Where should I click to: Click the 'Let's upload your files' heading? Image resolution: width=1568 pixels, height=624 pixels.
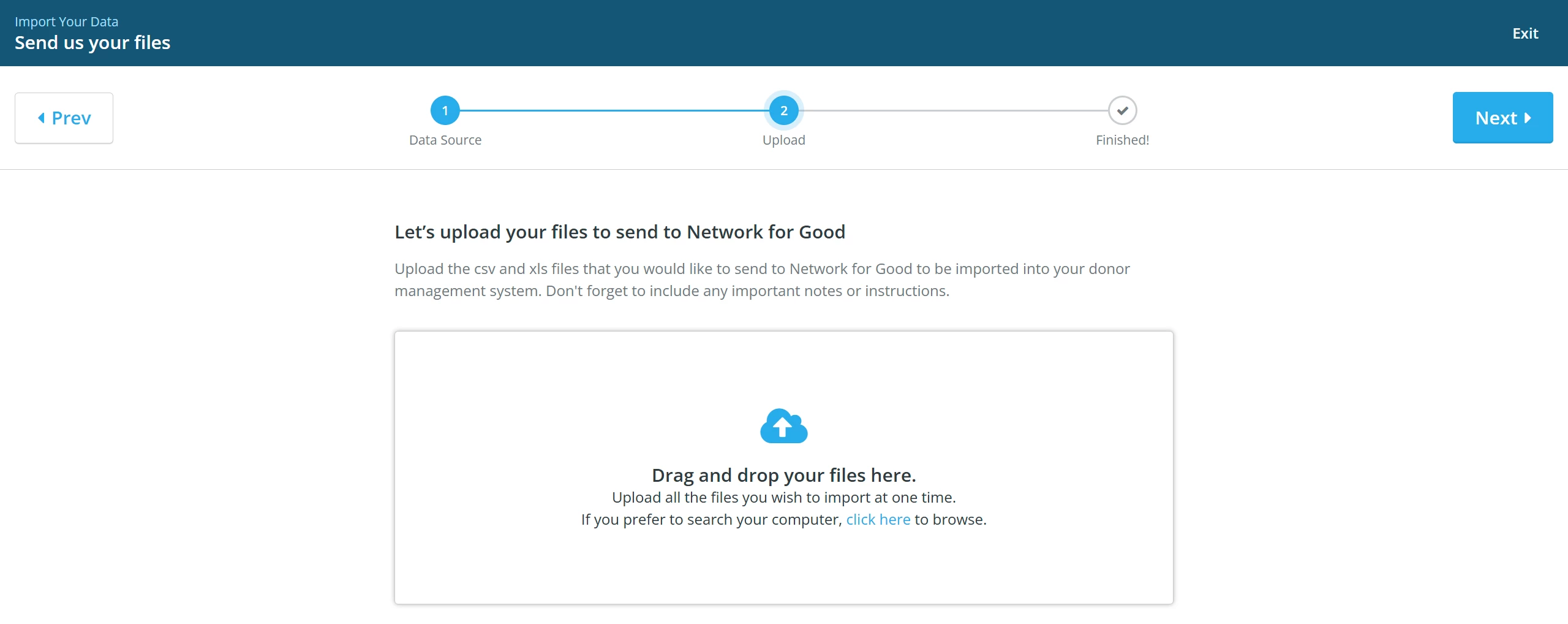(x=620, y=232)
